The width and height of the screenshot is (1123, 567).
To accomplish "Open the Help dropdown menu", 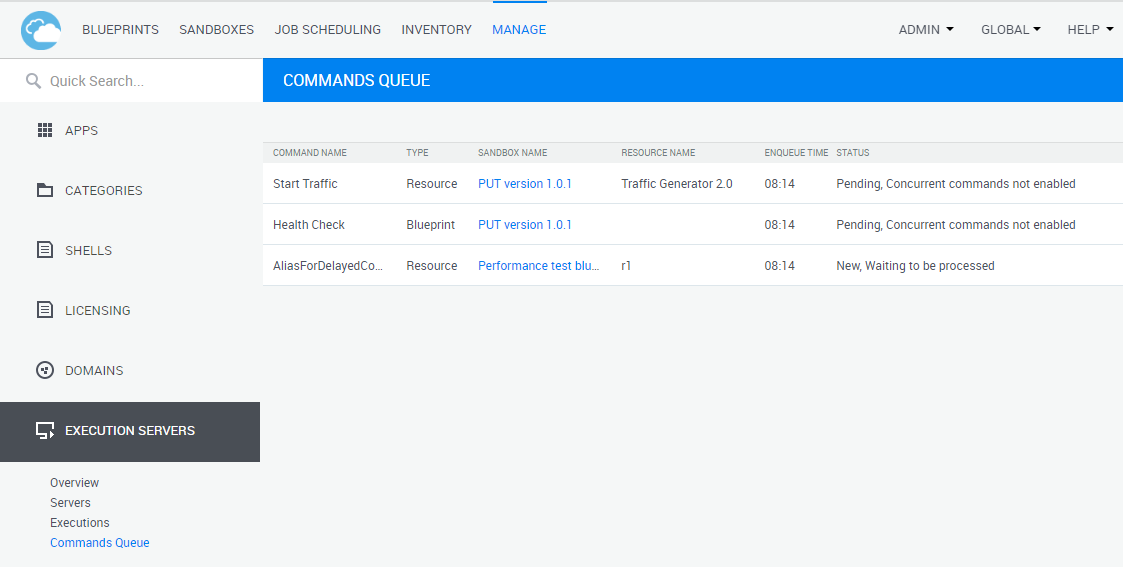I will pyautogui.click(x=1090, y=30).
